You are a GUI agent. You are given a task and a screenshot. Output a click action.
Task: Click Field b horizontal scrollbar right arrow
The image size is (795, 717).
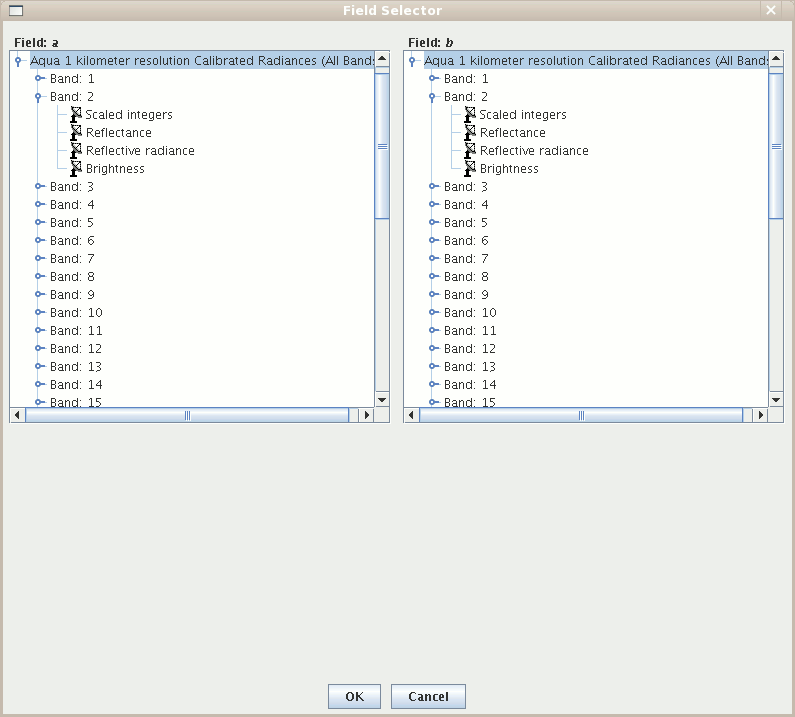pyautogui.click(x=761, y=415)
